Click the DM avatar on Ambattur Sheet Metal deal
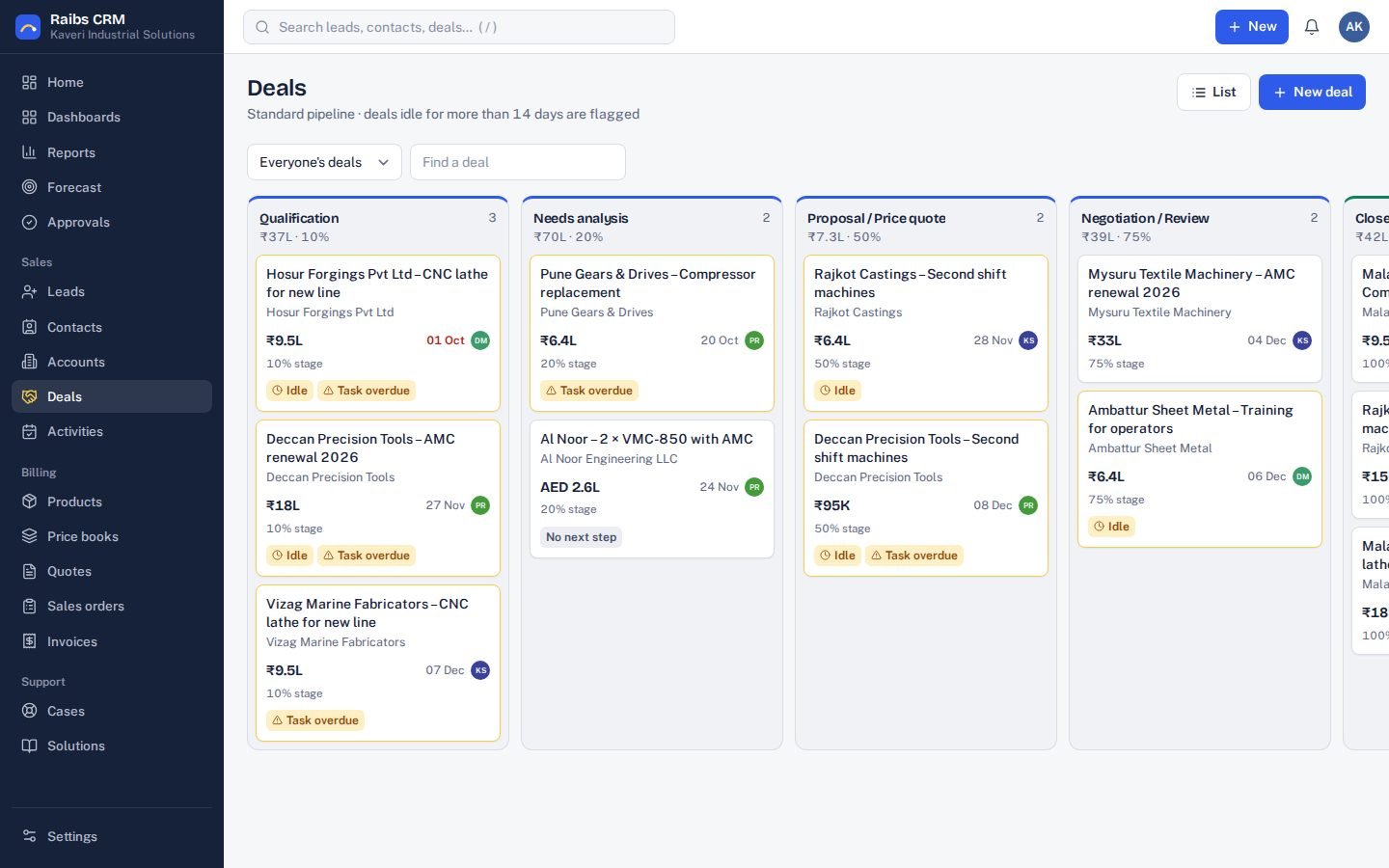Viewport: 1389px width, 868px height. click(1302, 476)
